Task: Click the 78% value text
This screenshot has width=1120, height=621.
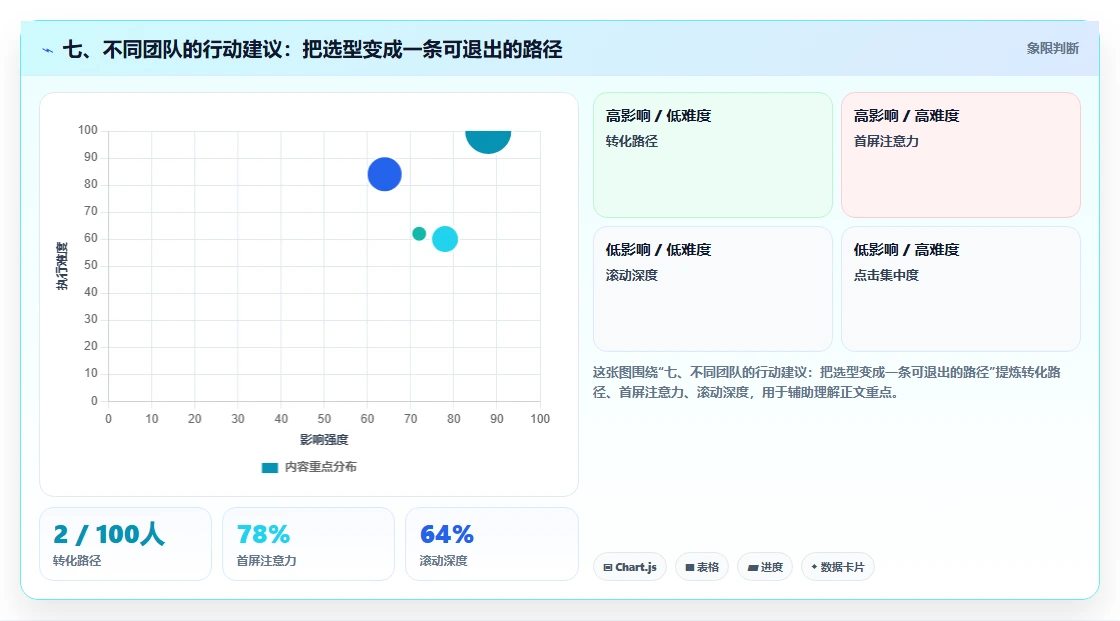Action: [x=263, y=534]
